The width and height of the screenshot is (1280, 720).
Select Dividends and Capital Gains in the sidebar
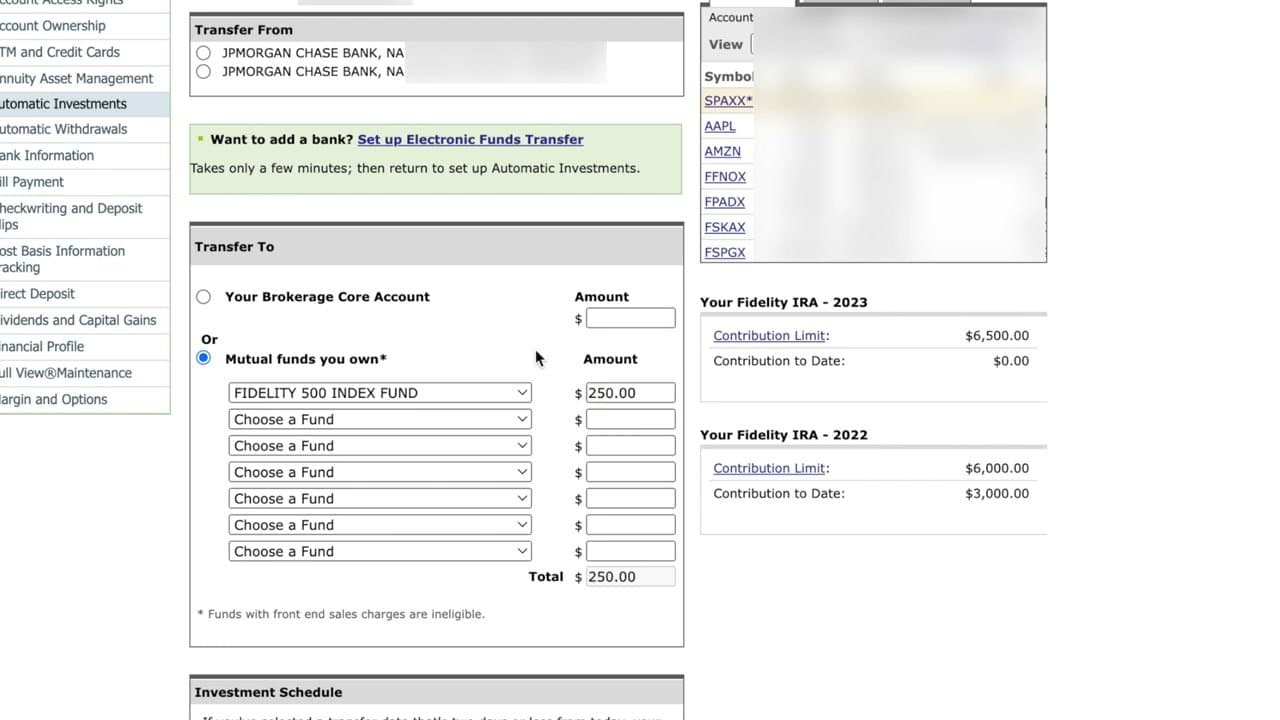pos(78,320)
